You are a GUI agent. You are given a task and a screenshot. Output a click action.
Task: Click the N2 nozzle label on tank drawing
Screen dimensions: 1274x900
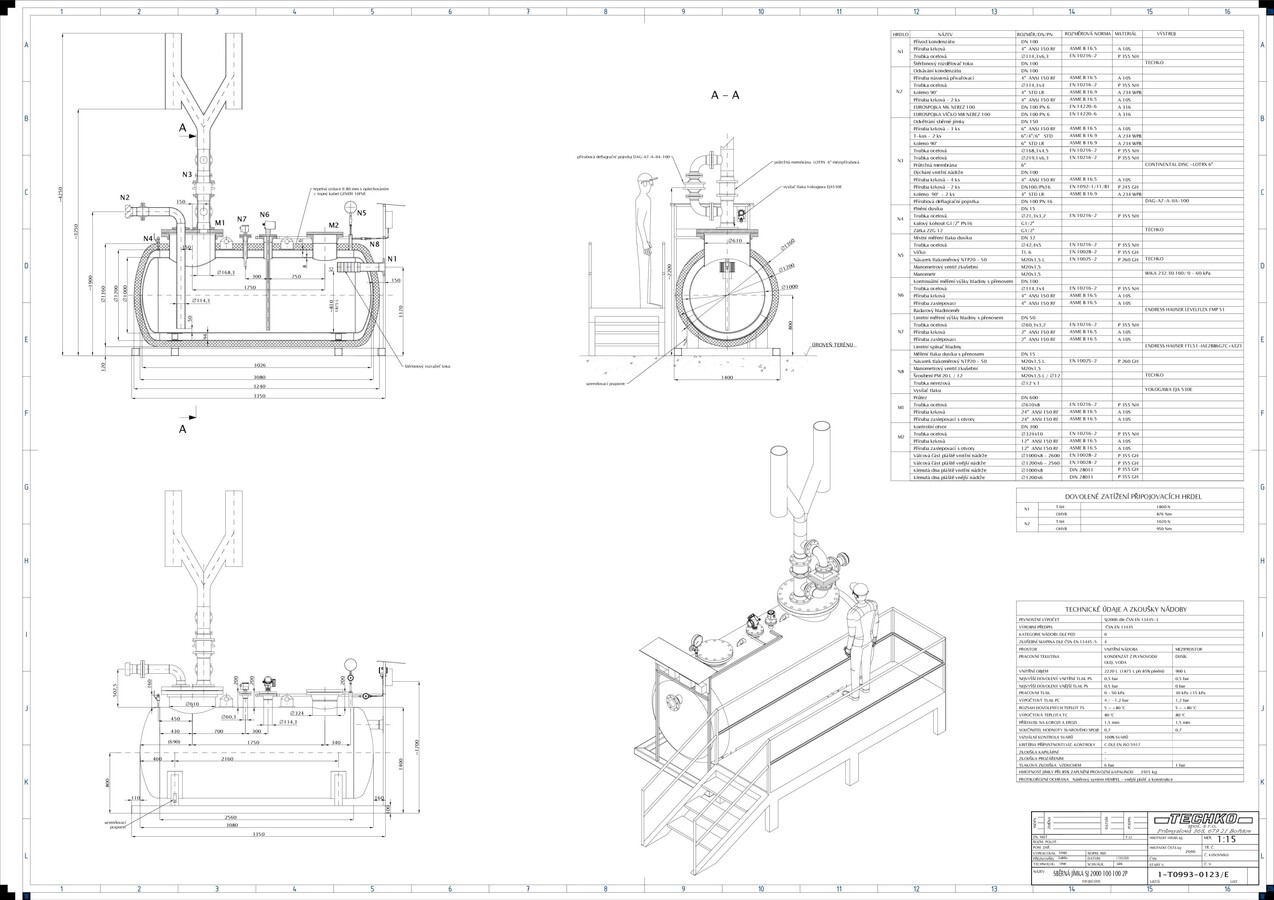point(125,198)
